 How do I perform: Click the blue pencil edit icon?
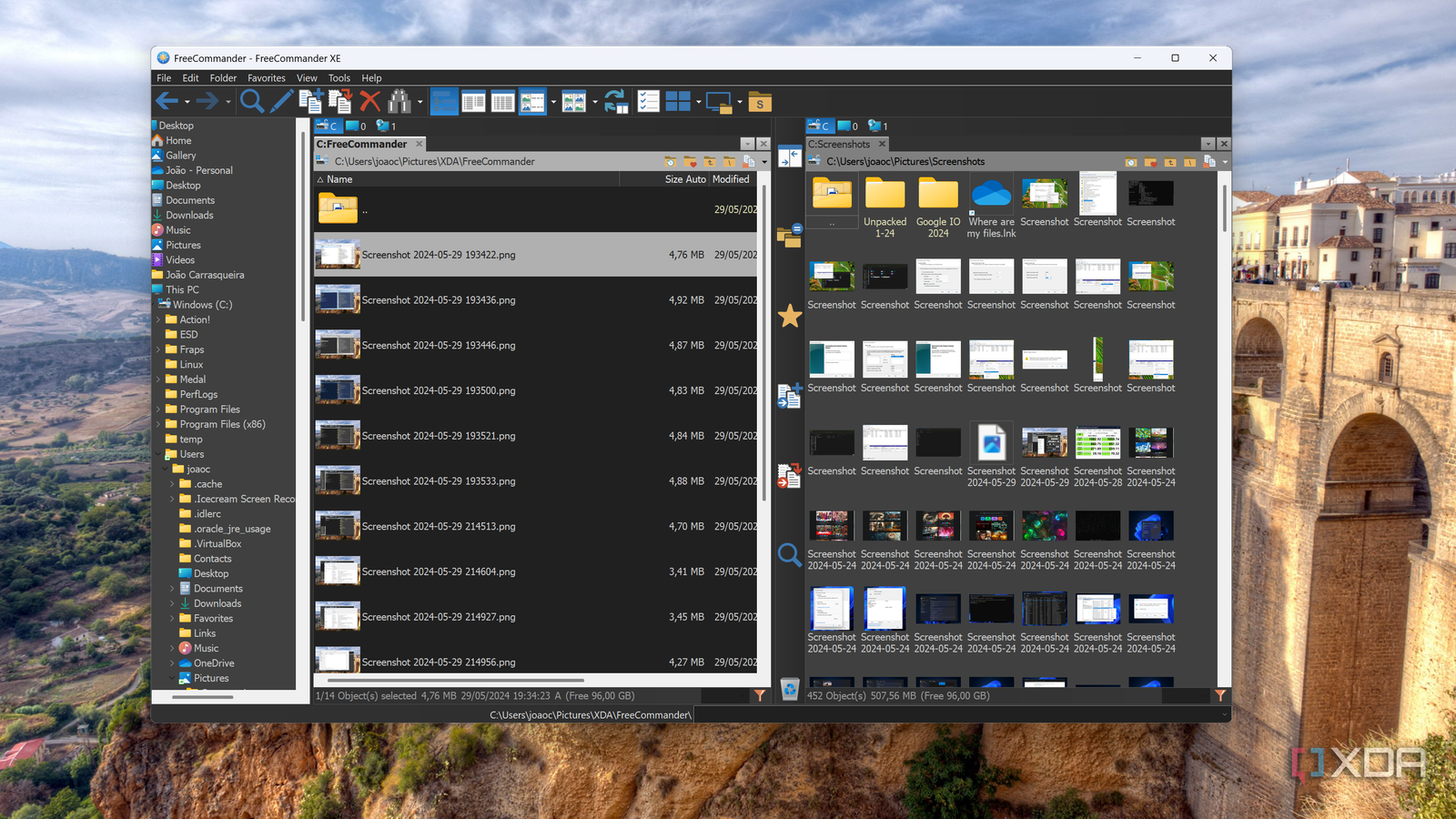[281, 102]
